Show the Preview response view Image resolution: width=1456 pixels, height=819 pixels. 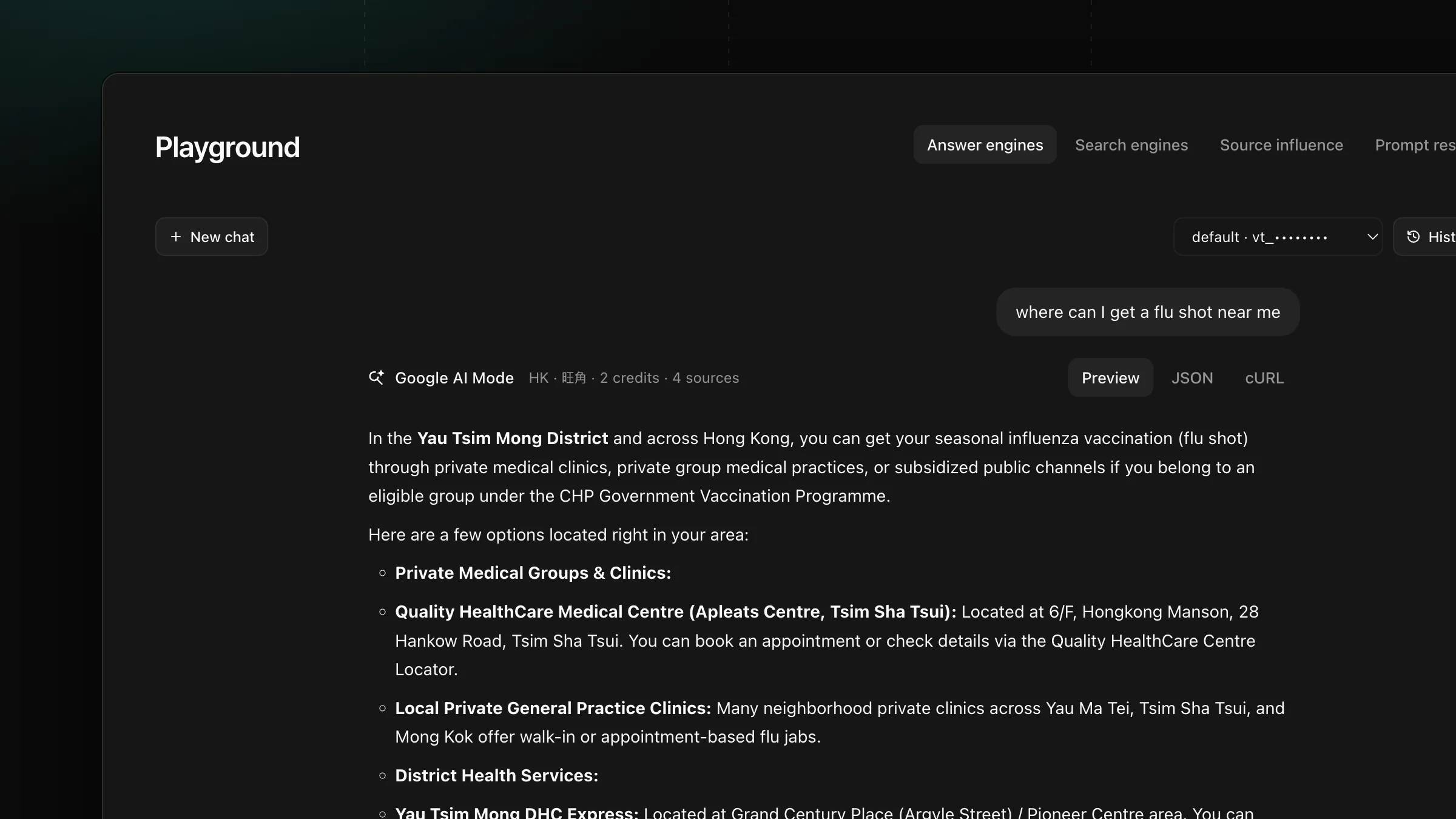(1110, 377)
